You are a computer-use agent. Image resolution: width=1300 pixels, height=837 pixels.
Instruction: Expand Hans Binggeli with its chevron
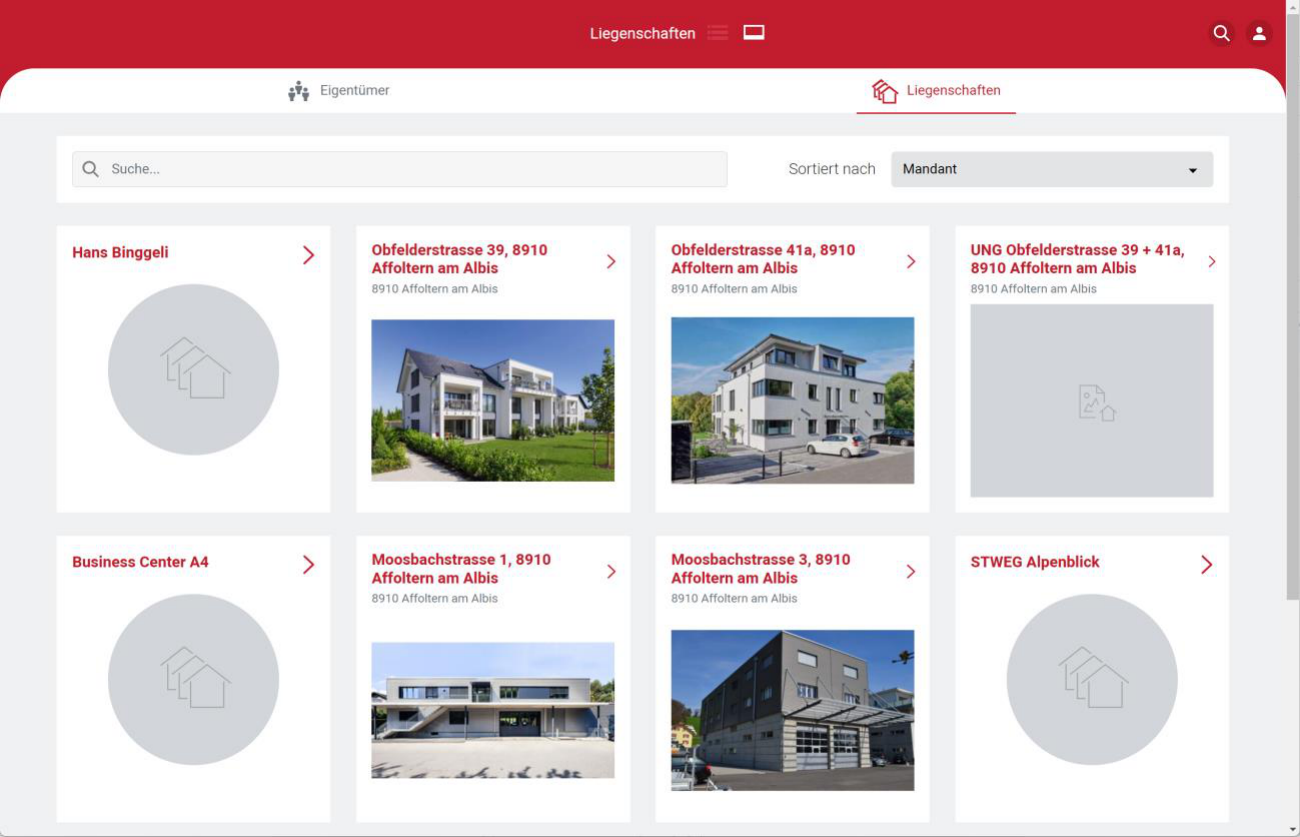(x=308, y=255)
